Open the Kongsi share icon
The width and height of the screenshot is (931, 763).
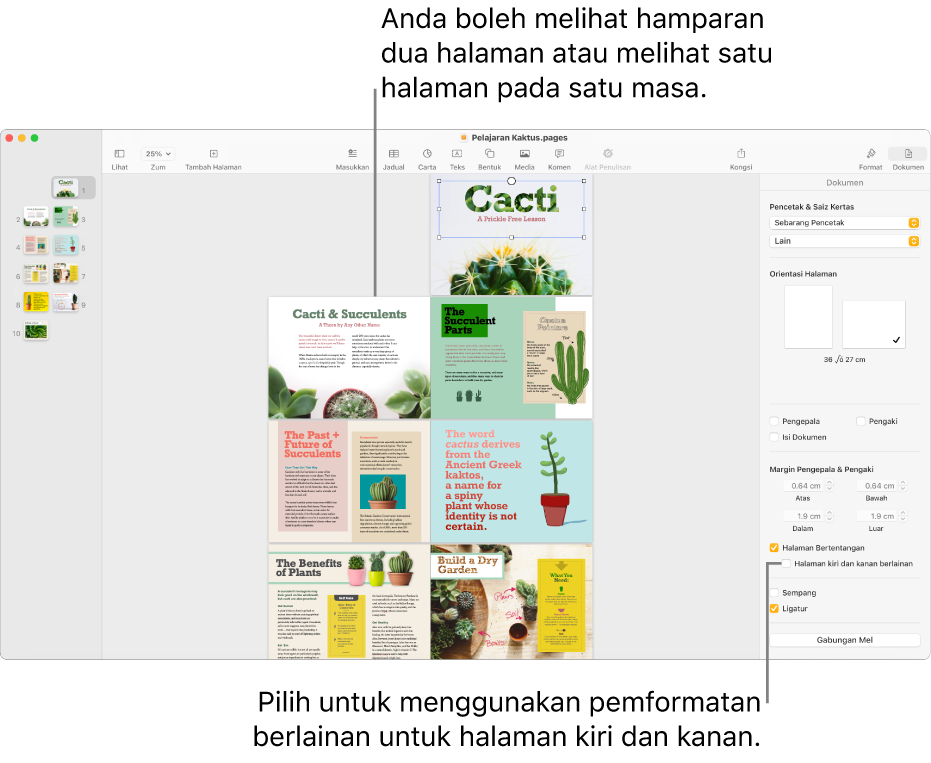pyautogui.click(x=741, y=154)
